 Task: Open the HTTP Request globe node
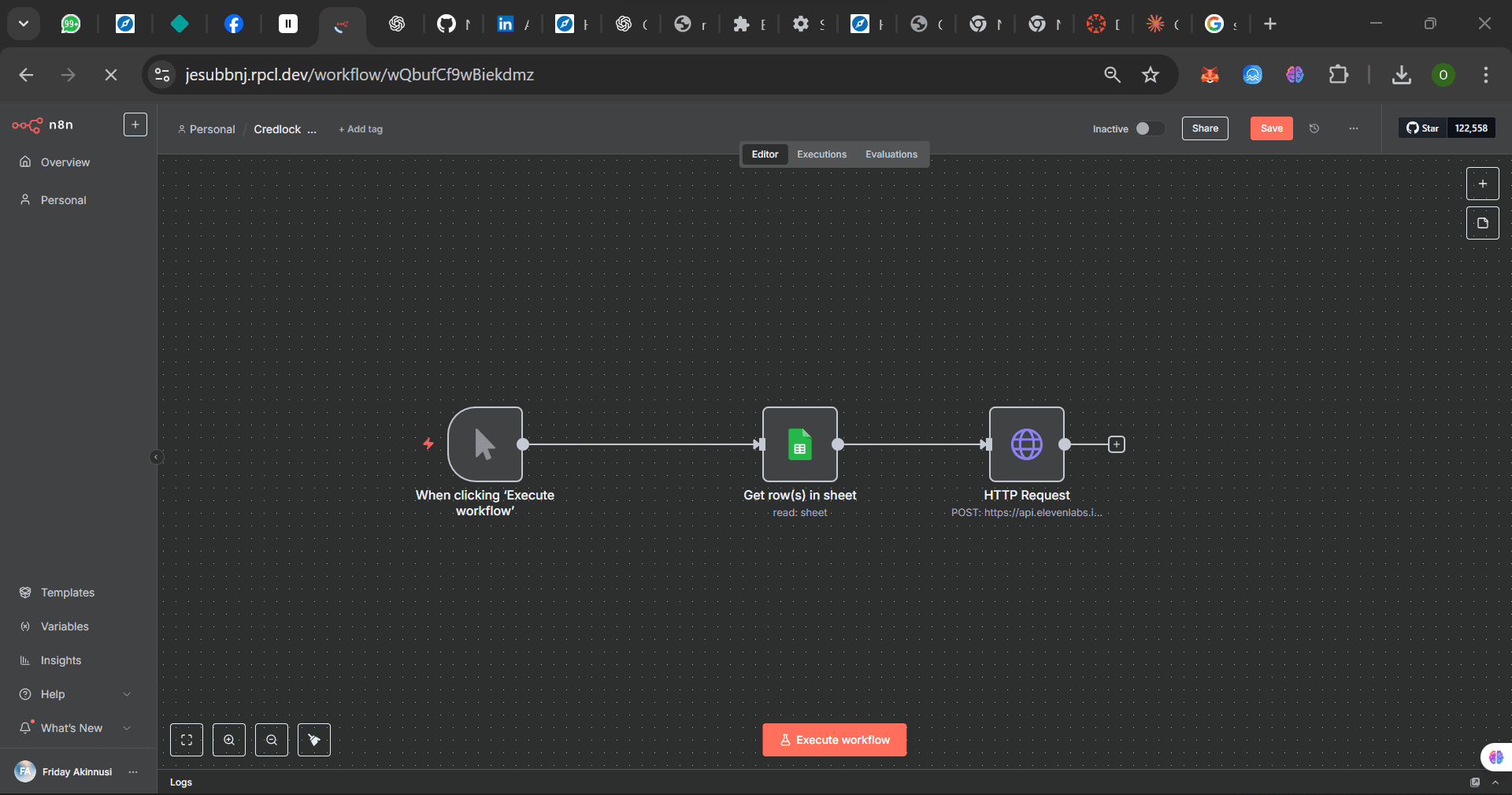pyautogui.click(x=1027, y=444)
